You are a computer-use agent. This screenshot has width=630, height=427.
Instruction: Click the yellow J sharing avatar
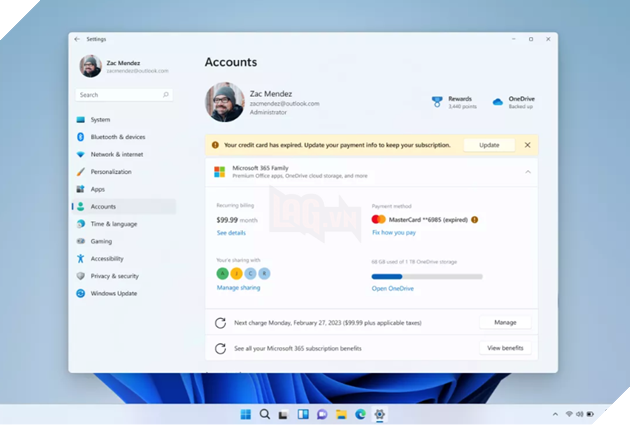click(x=236, y=274)
